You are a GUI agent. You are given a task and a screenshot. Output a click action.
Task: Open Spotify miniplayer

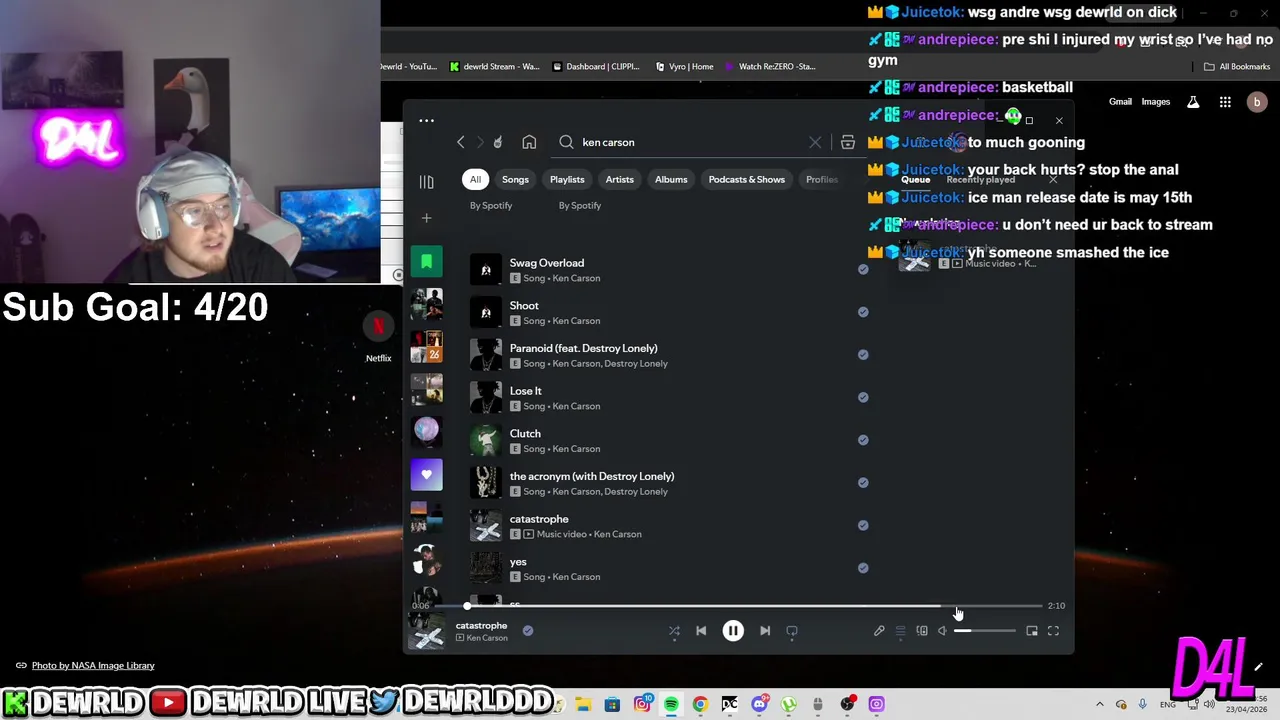[1032, 631]
